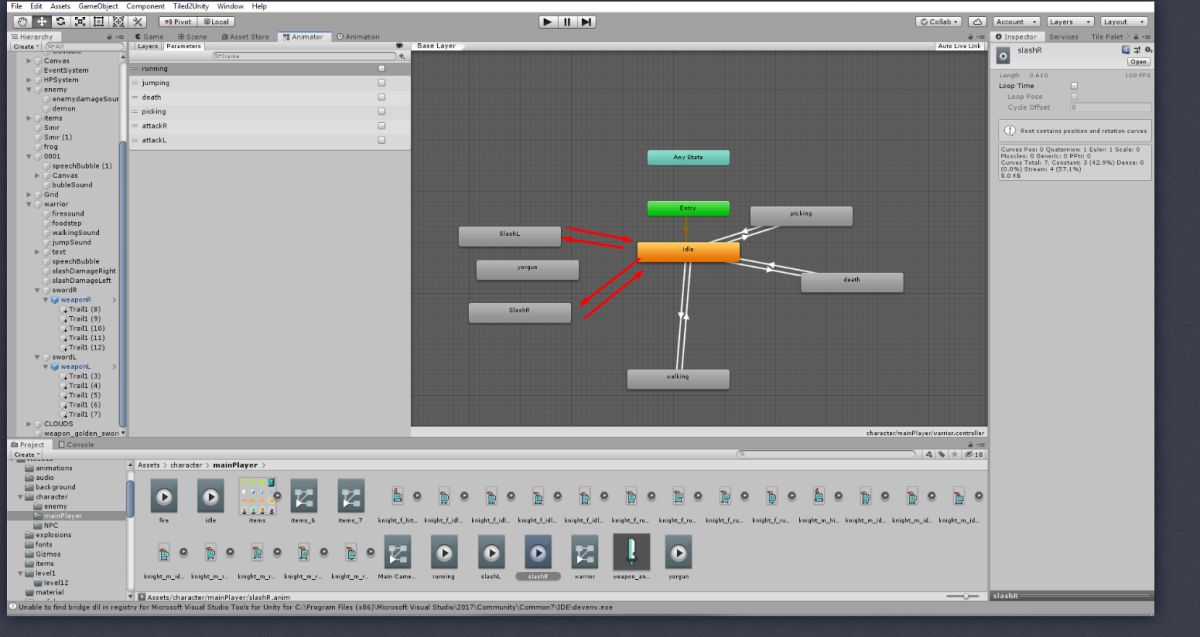Open the Hierarchy Create dropdown
Viewport: 1200px width, 637px height.
[x=26, y=46]
